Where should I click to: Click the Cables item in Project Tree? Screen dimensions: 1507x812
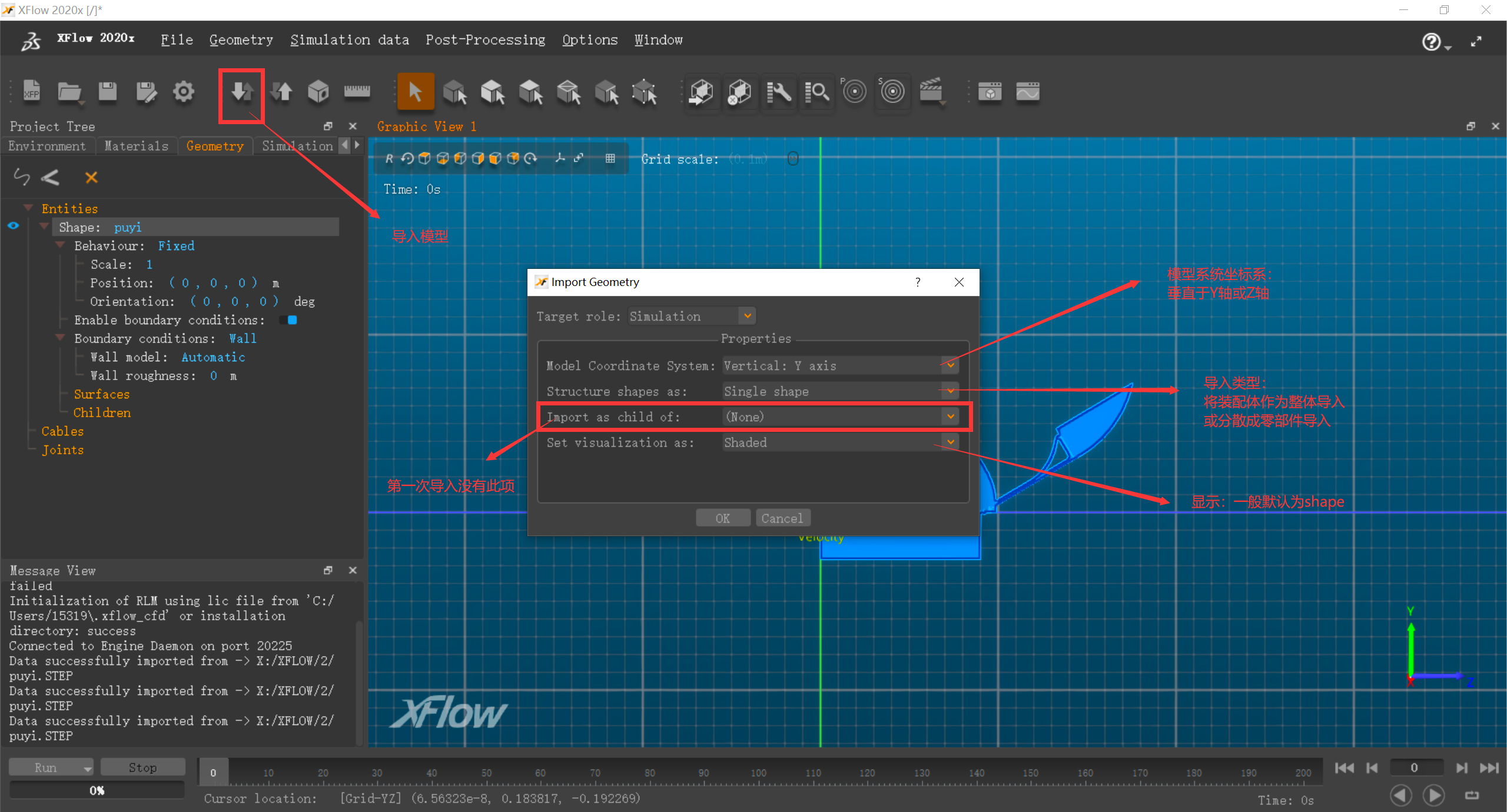point(62,431)
